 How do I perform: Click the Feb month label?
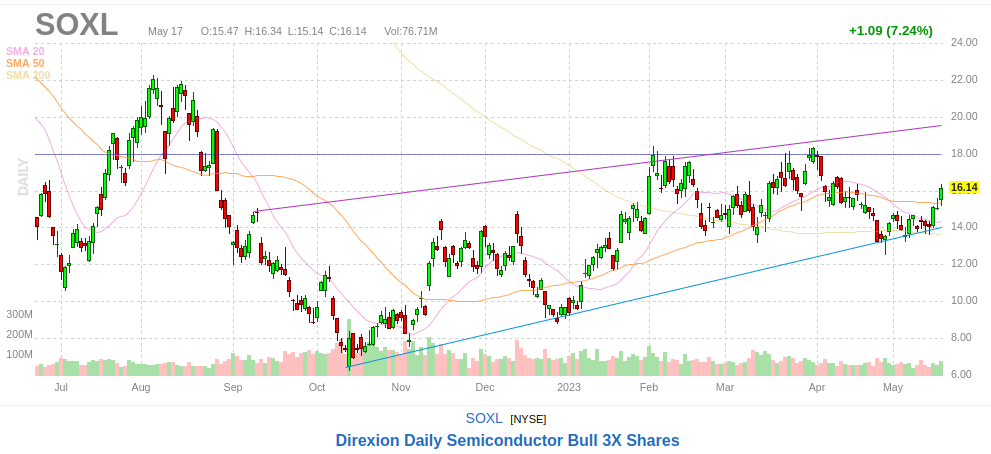coord(650,387)
